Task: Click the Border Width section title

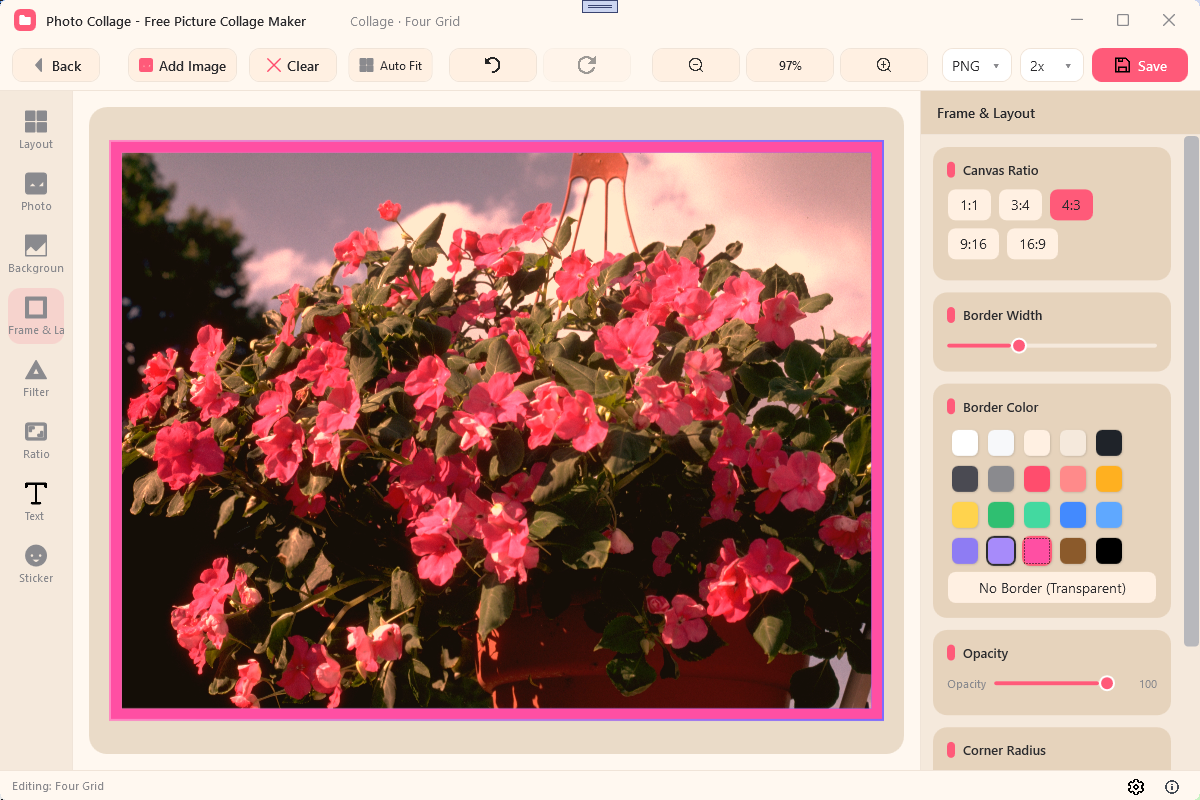Action: click(1002, 315)
